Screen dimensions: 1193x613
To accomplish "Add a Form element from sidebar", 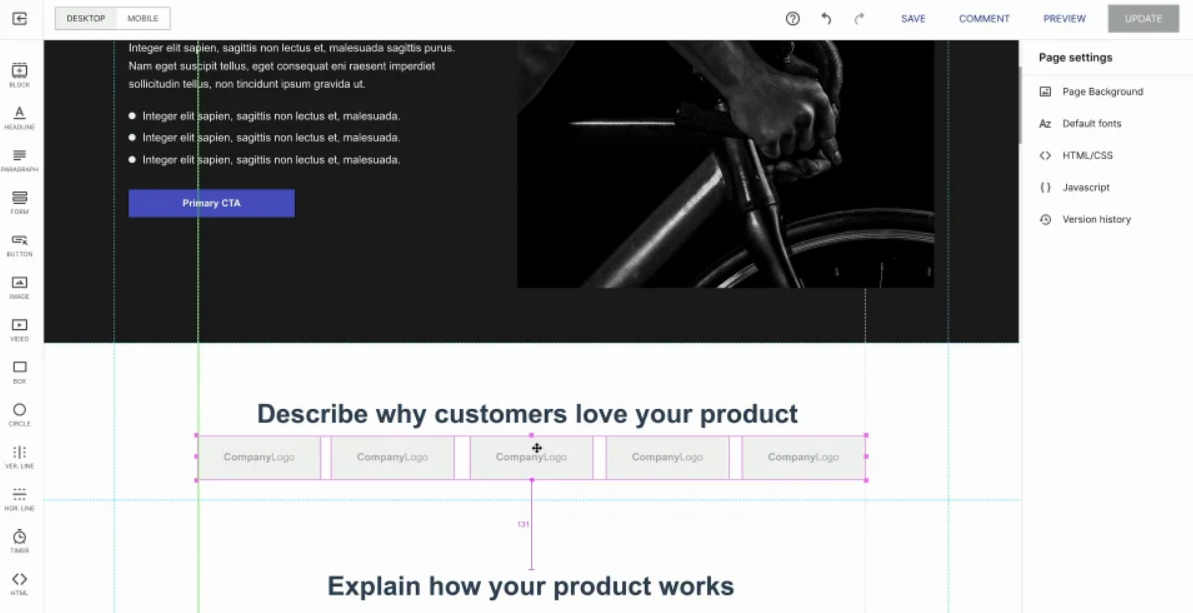I will [20, 202].
